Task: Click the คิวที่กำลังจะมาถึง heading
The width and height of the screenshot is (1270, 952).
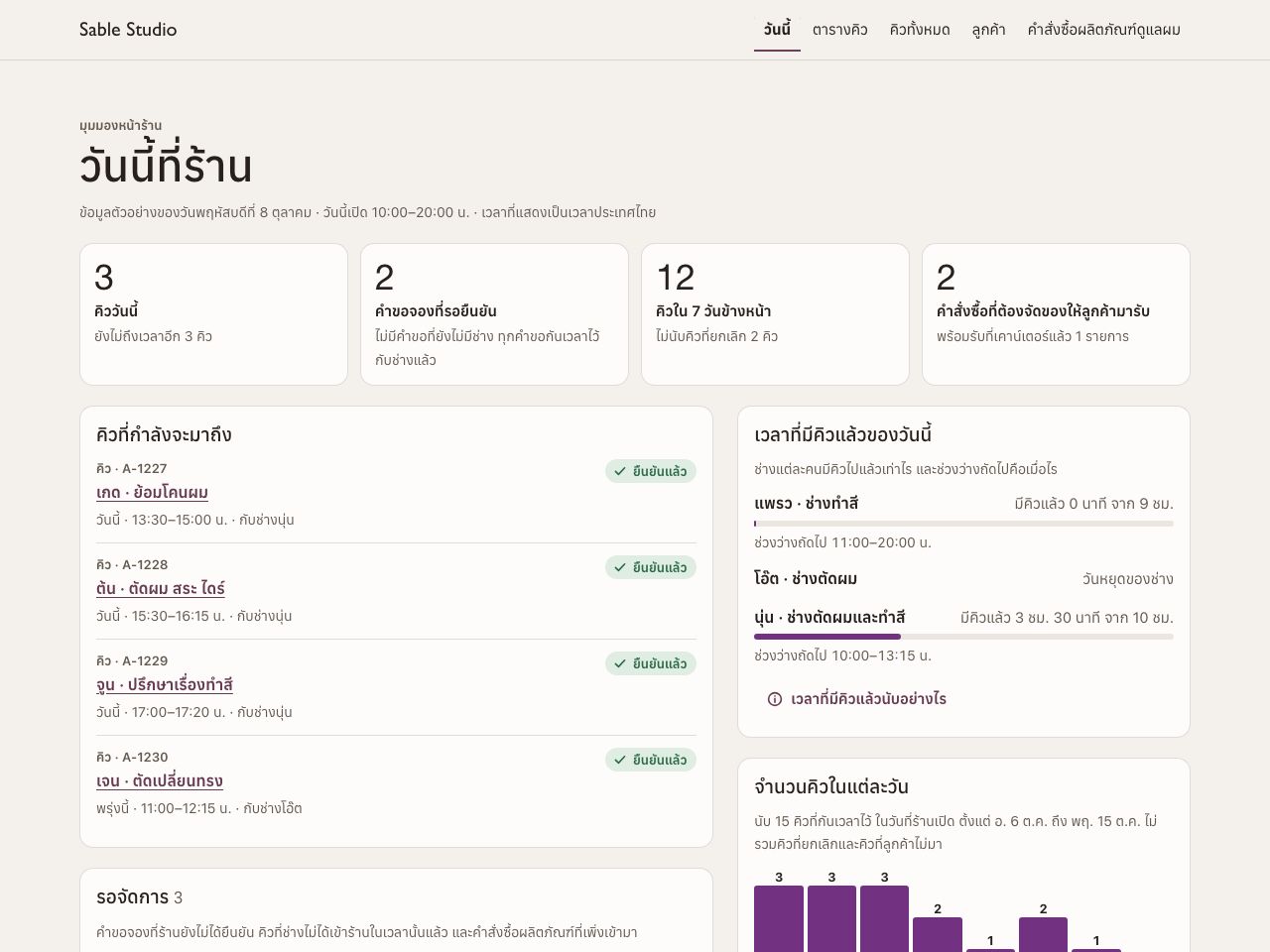Action: click(164, 435)
